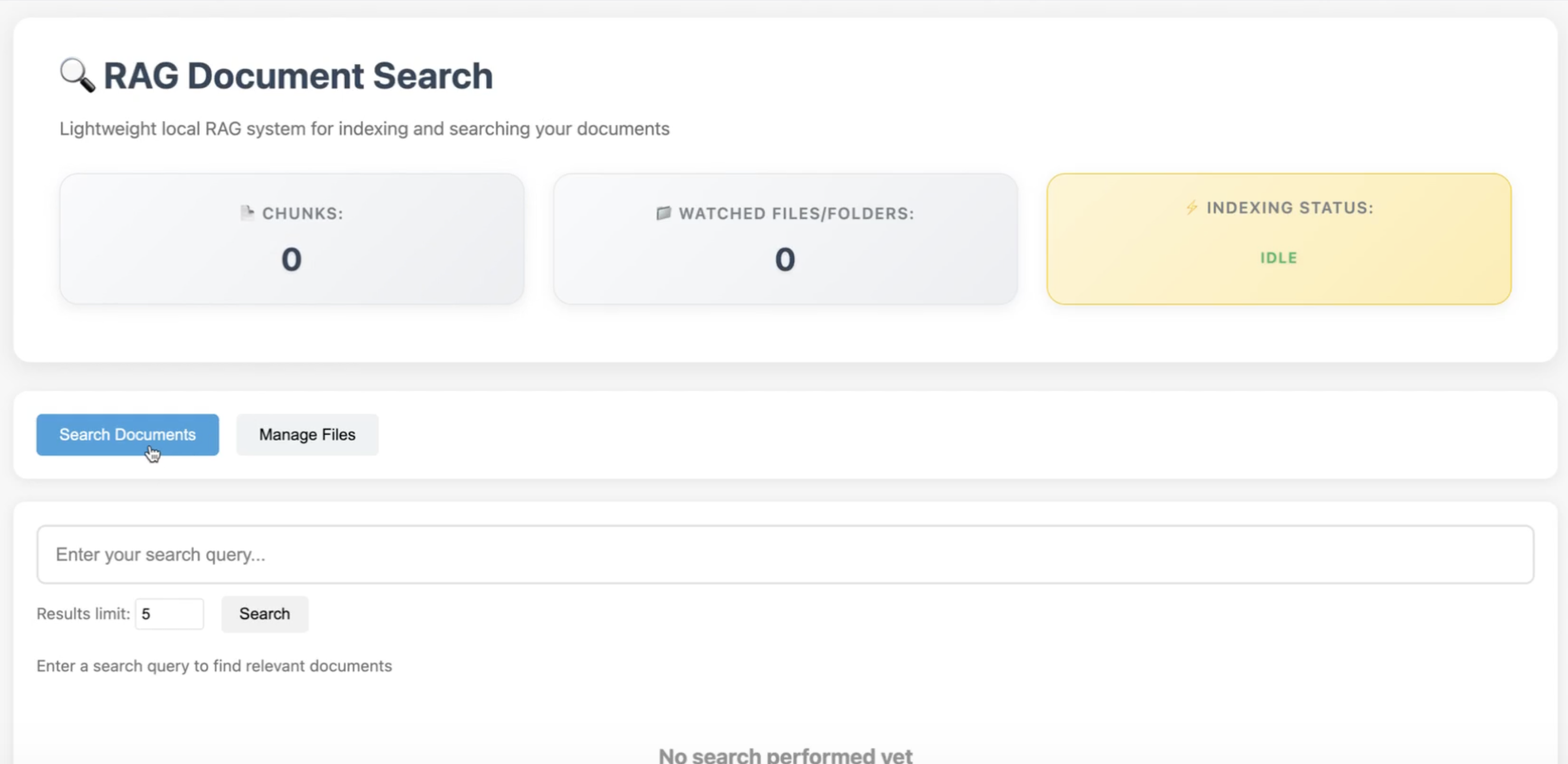This screenshot has width=1568, height=764.
Task: Open the Manage Files tab
Action: click(x=307, y=435)
